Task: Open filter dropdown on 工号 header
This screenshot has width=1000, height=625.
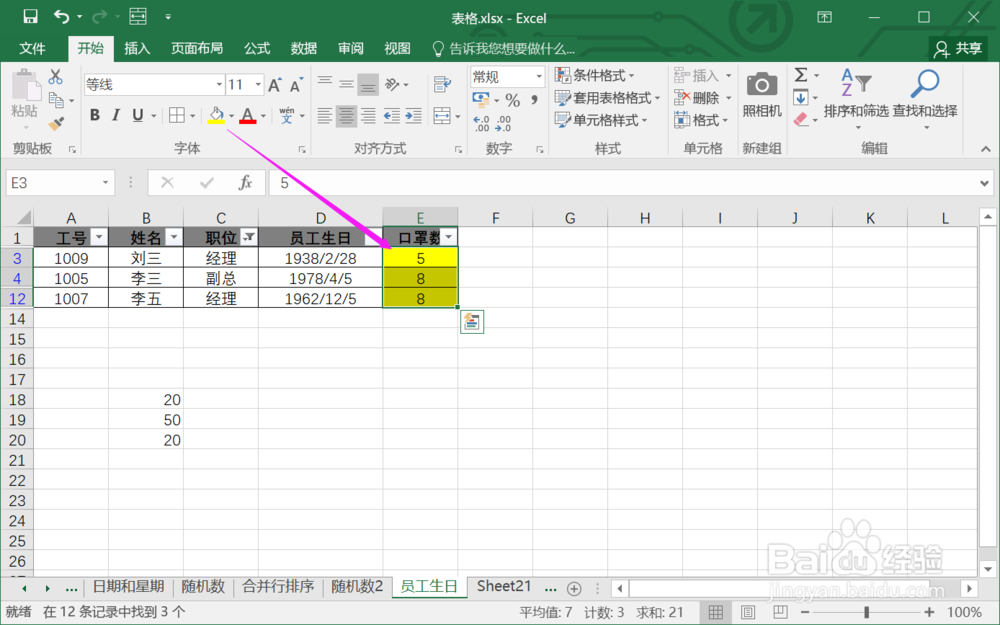Action: (x=99, y=237)
